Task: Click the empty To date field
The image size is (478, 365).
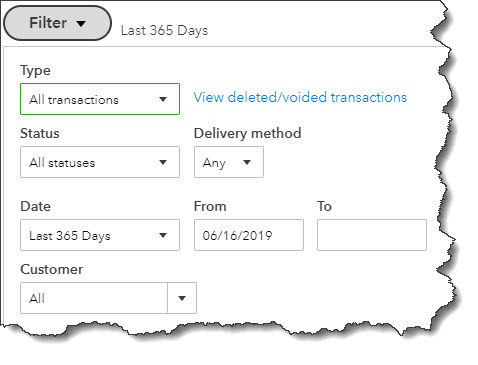Action: pyautogui.click(x=372, y=235)
